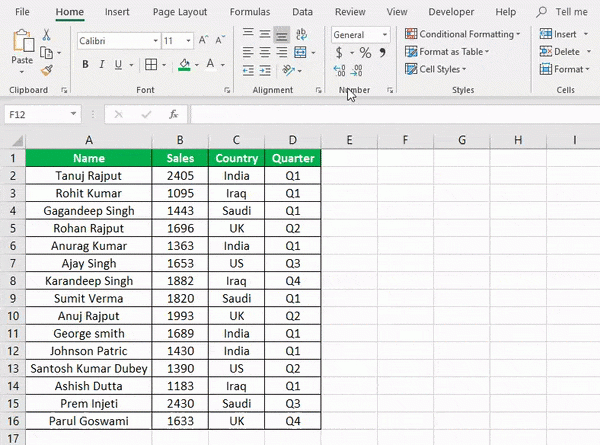Toggle Bold formatting

click(86, 65)
